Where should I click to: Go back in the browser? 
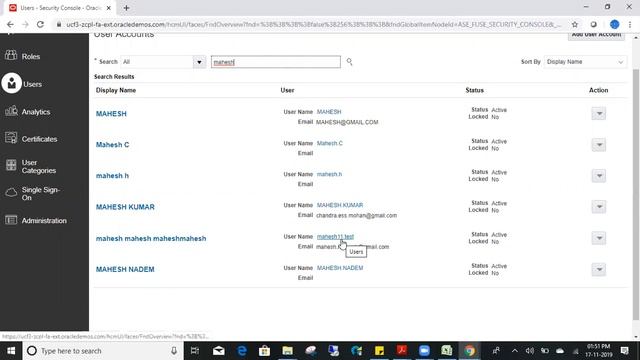(x=10, y=24)
